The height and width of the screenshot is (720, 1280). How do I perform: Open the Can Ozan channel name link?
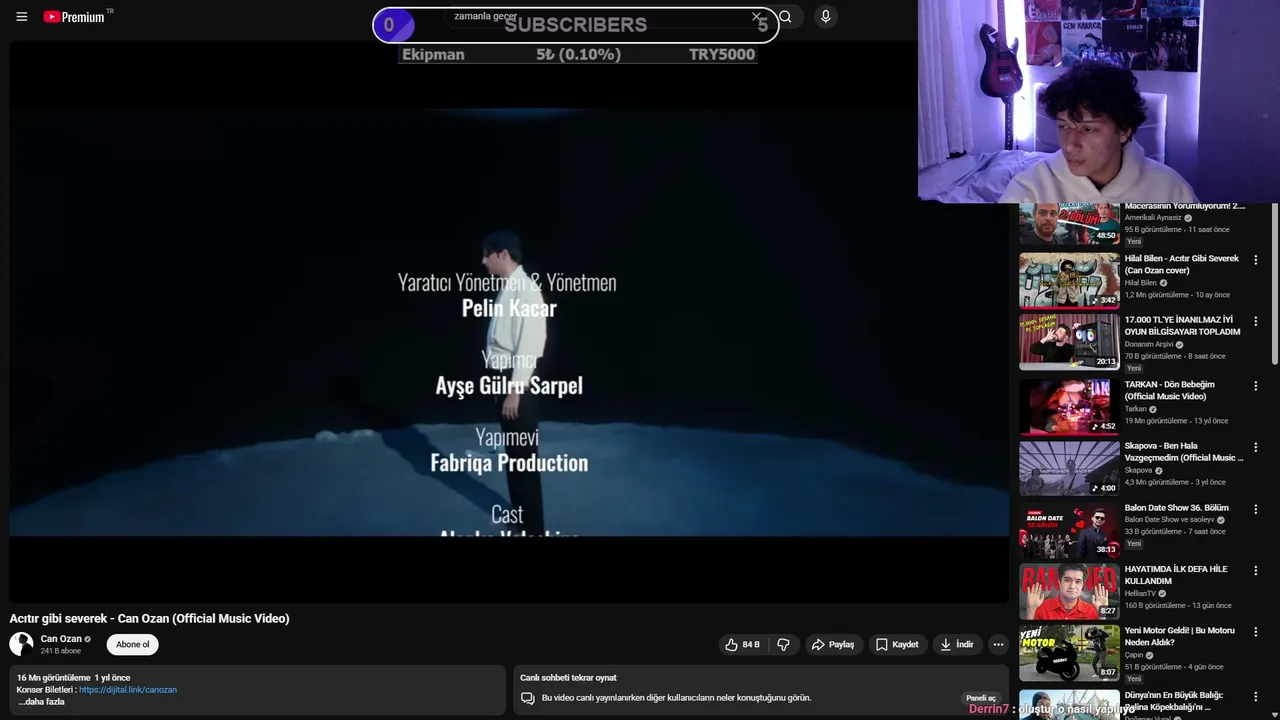[61, 639]
